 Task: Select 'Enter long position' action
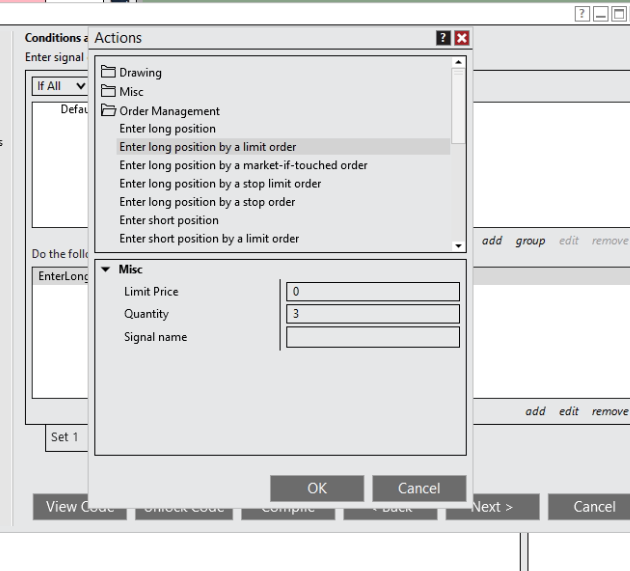pos(167,129)
